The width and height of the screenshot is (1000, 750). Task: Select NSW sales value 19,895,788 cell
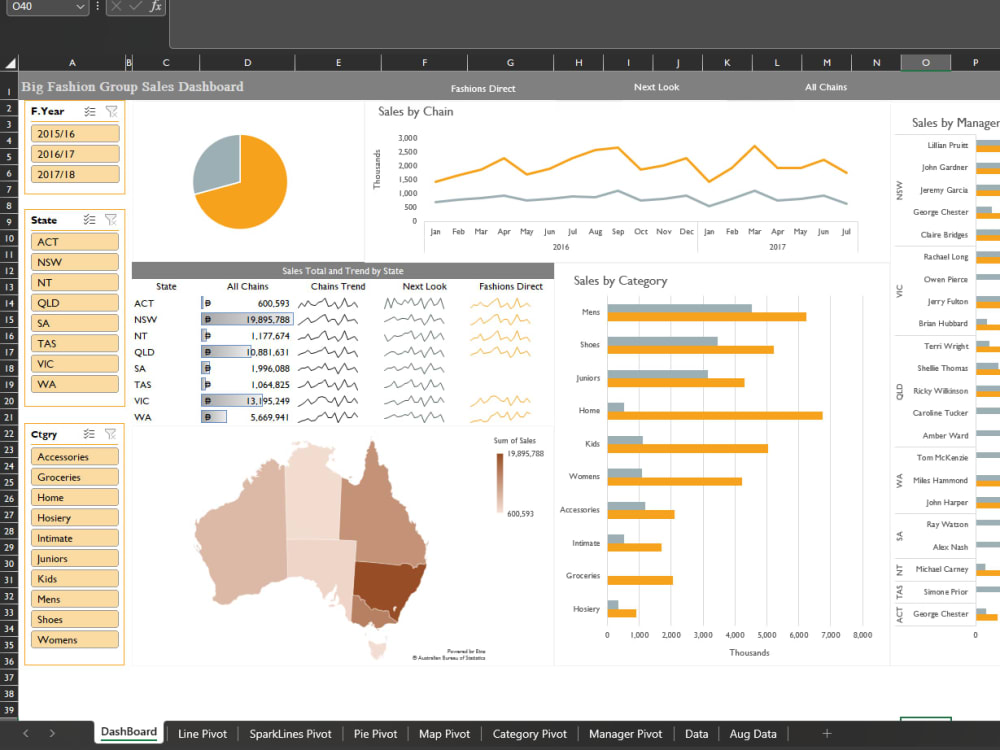click(x=247, y=320)
